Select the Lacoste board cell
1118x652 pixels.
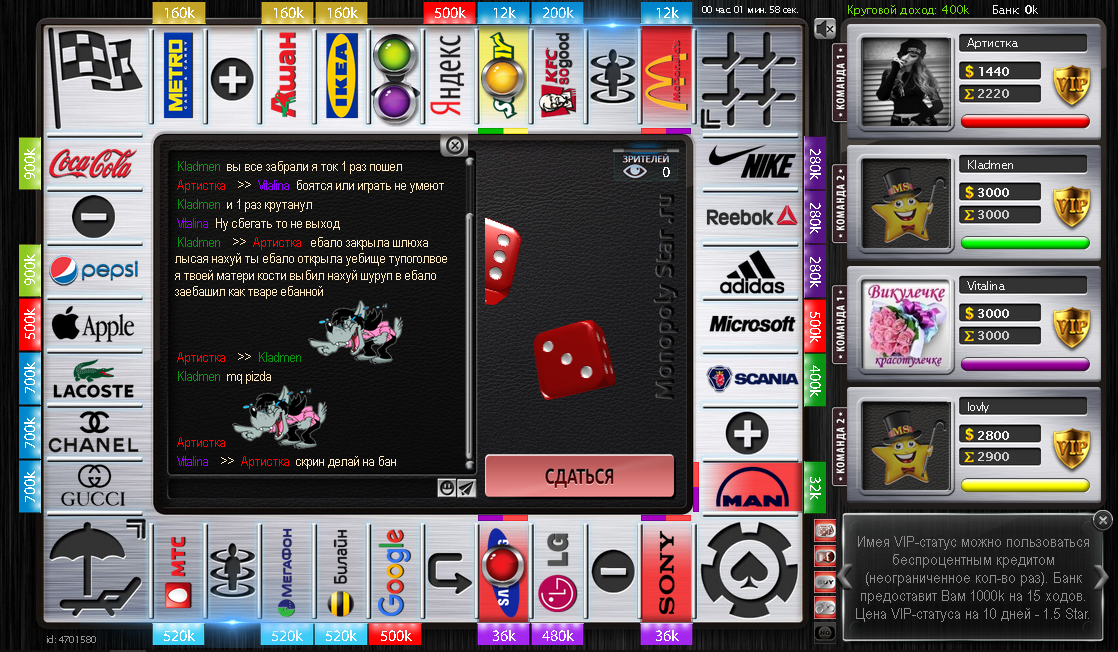click(93, 380)
